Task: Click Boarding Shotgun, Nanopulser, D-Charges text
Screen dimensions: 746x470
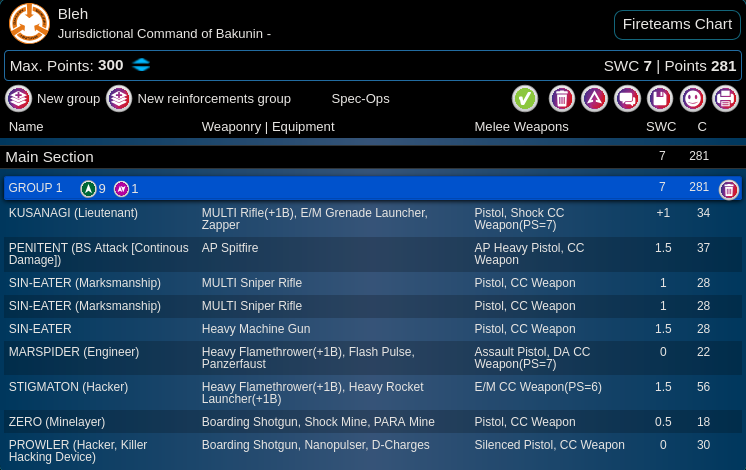Action: (315, 445)
